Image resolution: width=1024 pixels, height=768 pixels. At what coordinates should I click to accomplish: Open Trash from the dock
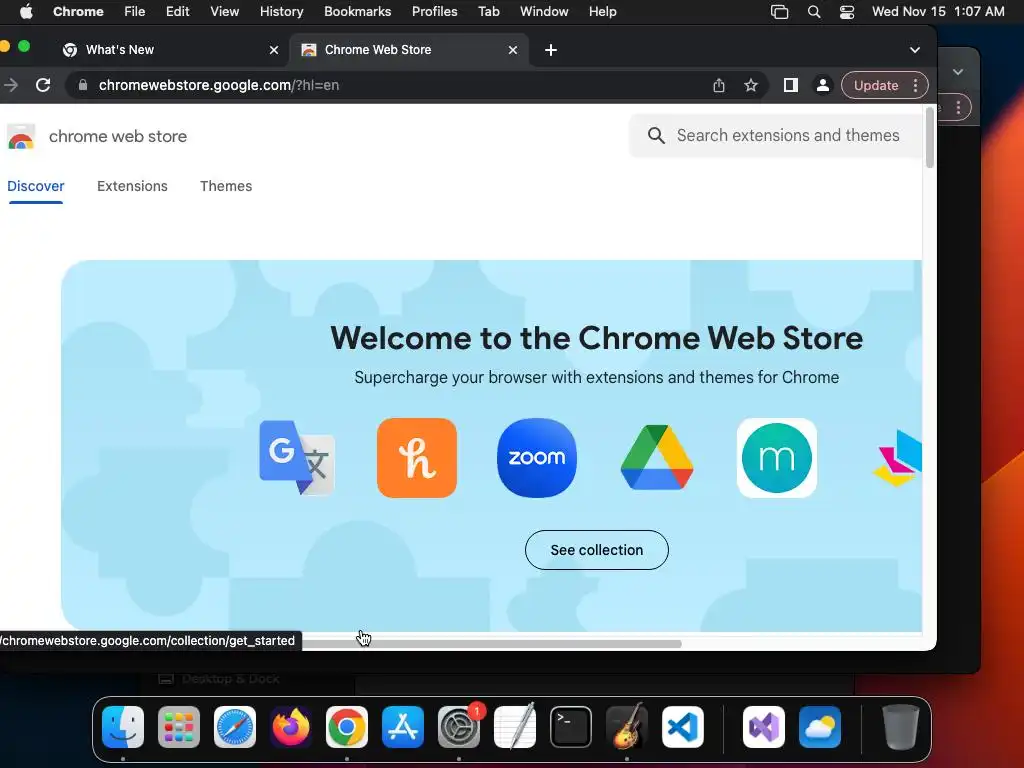pyautogui.click(x=901, y=727)
